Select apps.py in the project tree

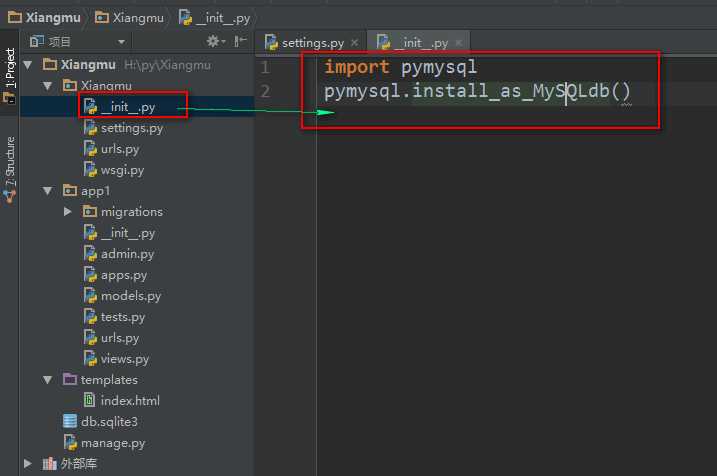137,275
